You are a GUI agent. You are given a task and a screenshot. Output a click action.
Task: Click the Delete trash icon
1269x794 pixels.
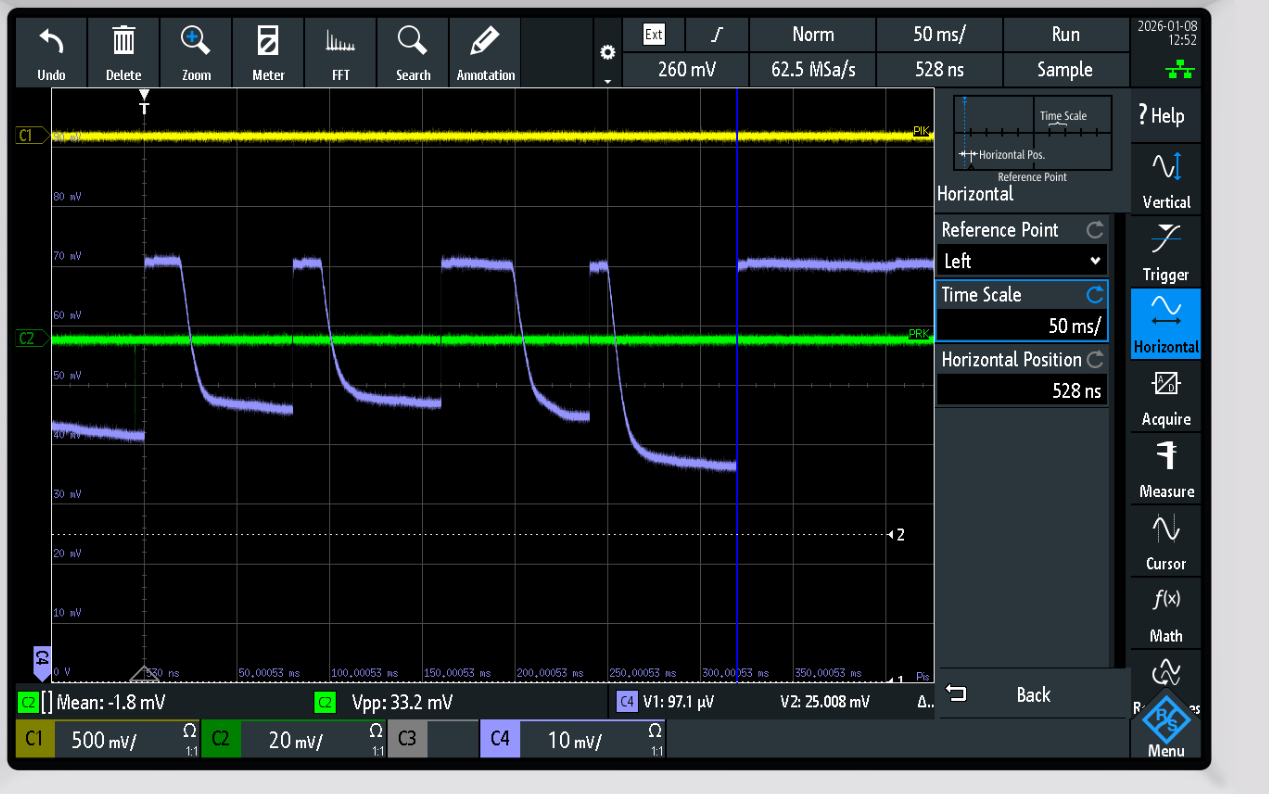[x=123, y=52]
